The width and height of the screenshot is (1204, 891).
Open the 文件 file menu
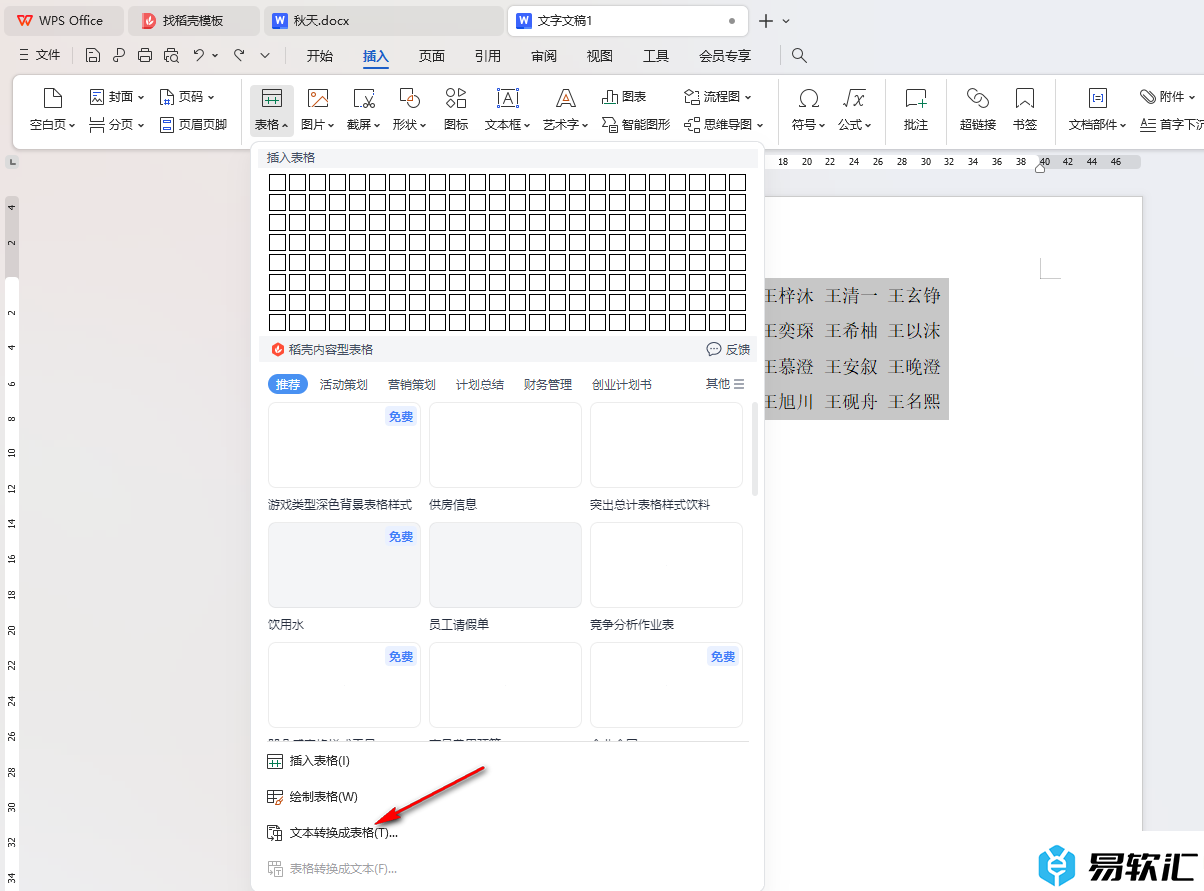click(40, 56)
